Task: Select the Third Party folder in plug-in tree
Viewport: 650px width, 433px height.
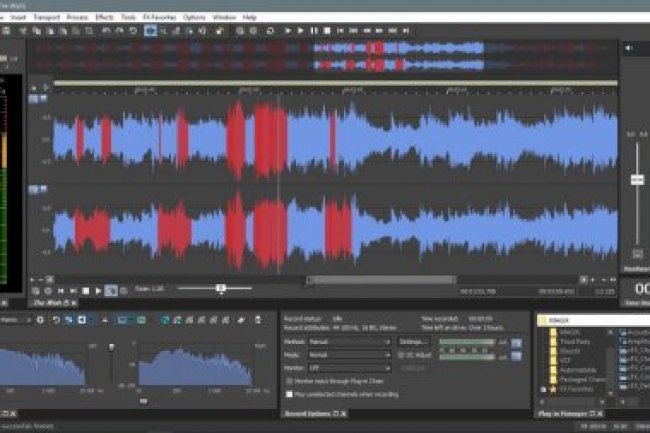Action: click(x=568, y=342)
